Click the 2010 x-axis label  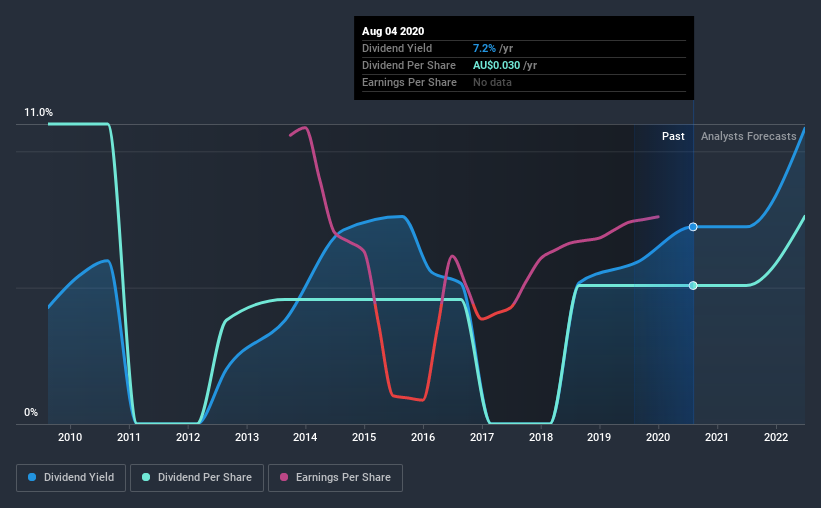pos(70,437)
